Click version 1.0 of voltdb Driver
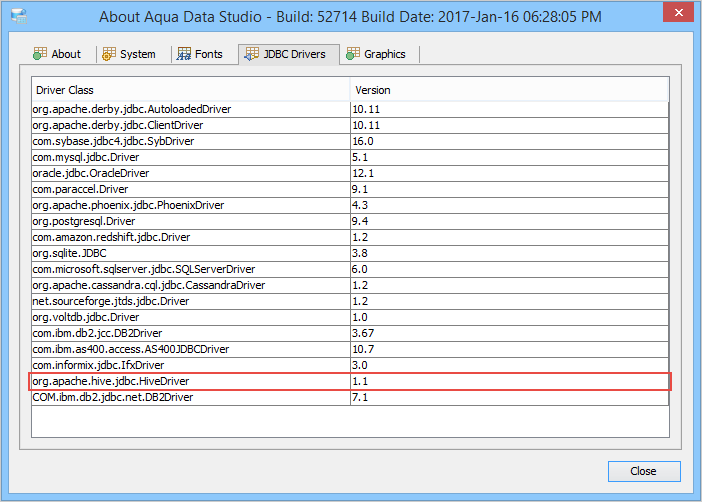This screenshot has height=502, width=702. pos(360,318)
